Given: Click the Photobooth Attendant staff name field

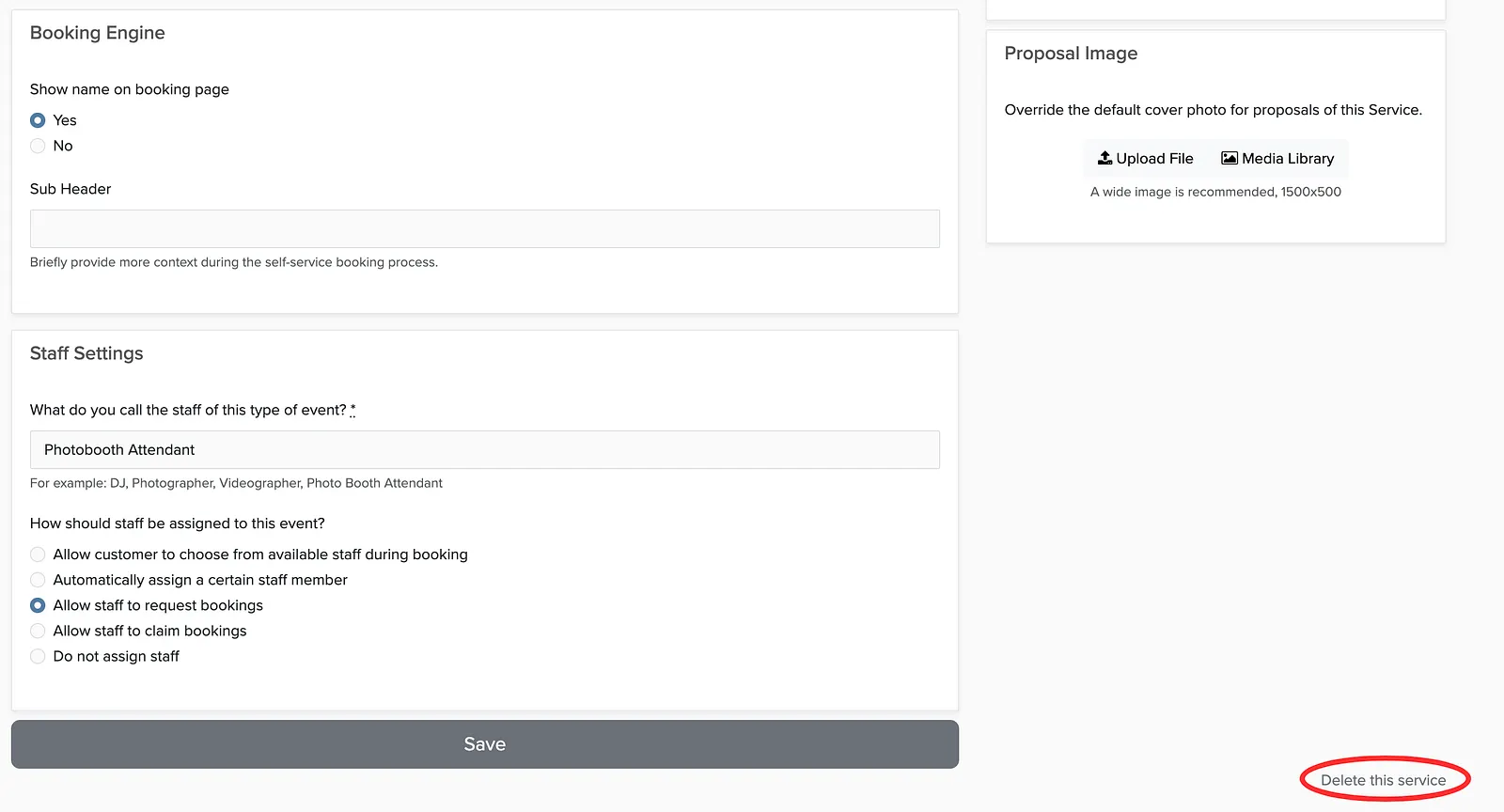Looking at the screenshot, I should 485,449.
